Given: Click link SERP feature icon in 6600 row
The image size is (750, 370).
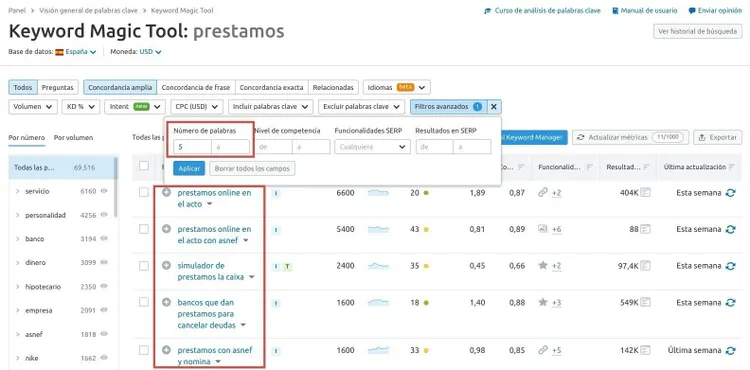Looking at the screenshot, I should (x=542, y=192).
